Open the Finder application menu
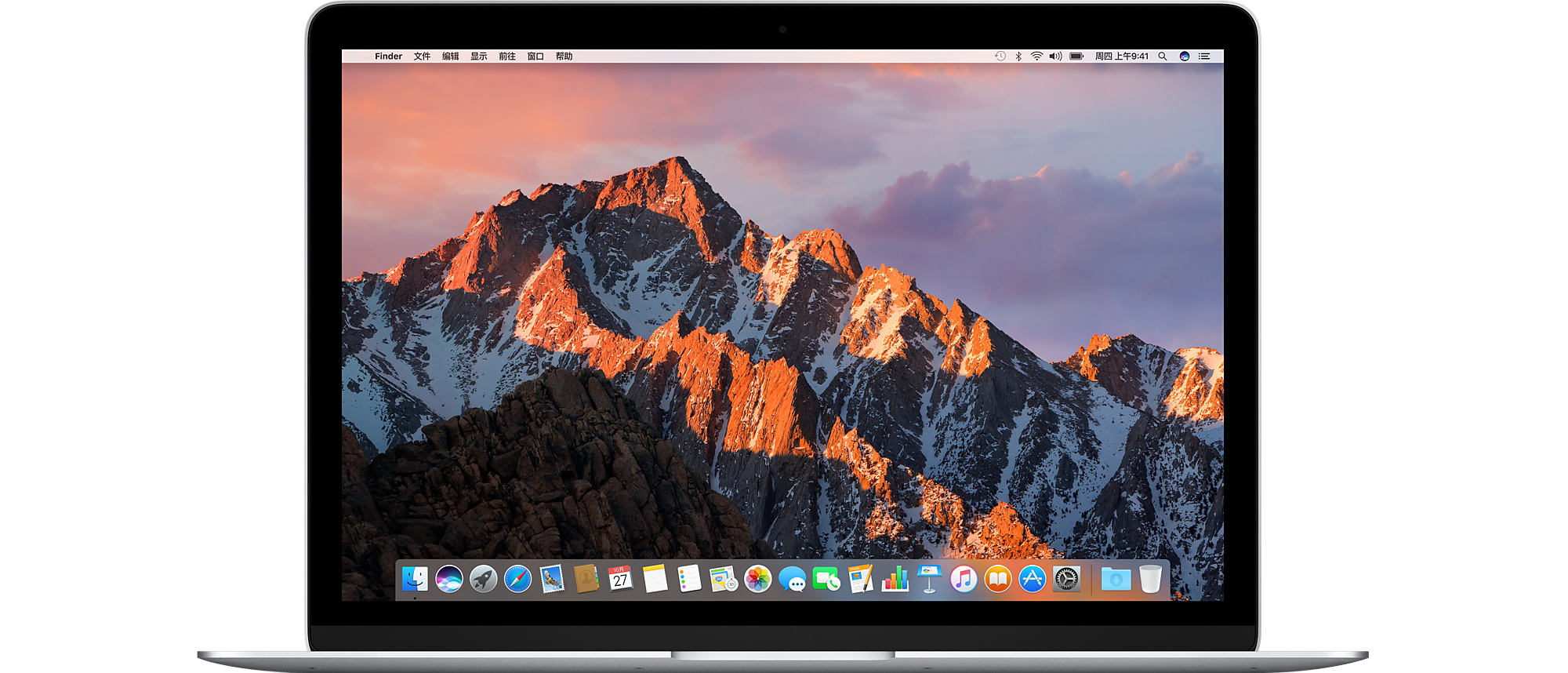The width and height of the screenshot is (1568, 673). point(388,56)
